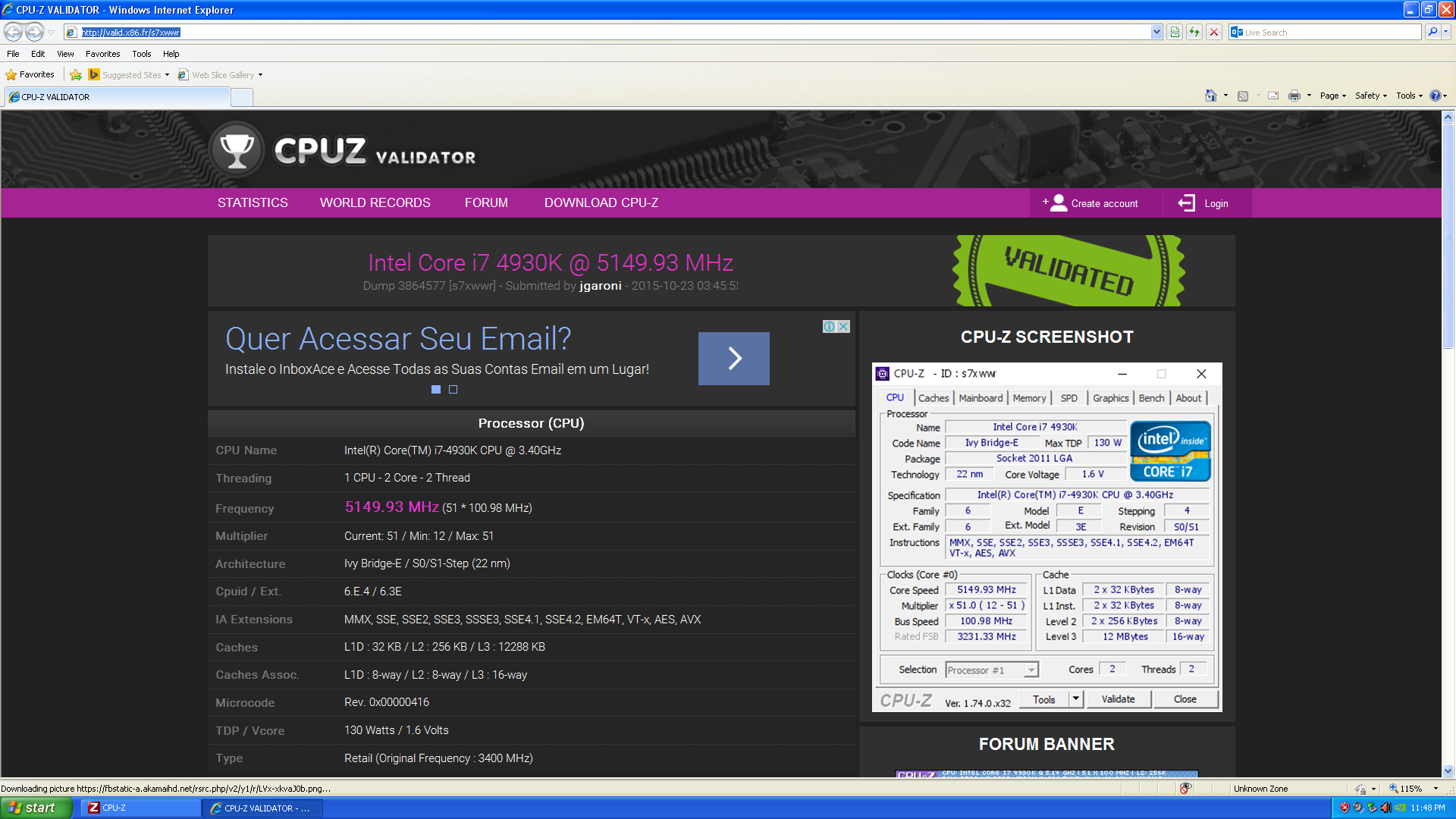Click the orange speaker volume tray icon
The width and height of the screenshot is (1456, 819).
(x=1385, y=808)
